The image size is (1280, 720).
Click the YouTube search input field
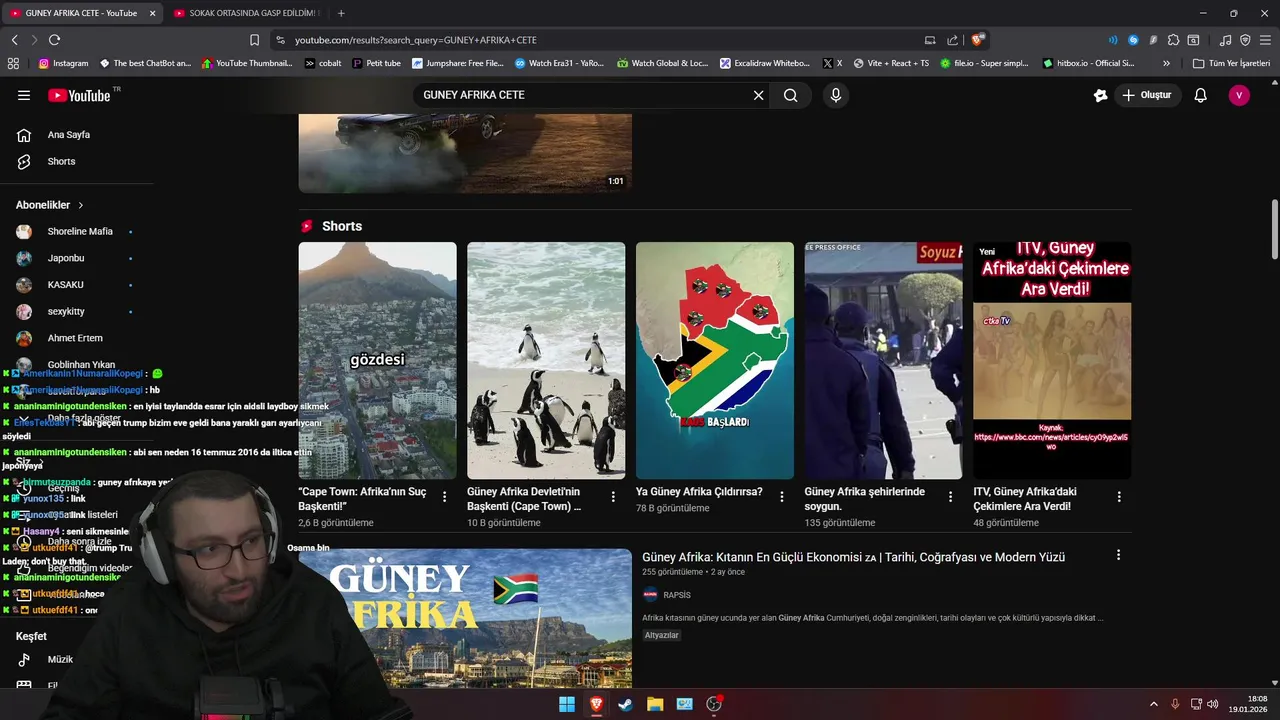pyautogui.click(x=582, y=95)
